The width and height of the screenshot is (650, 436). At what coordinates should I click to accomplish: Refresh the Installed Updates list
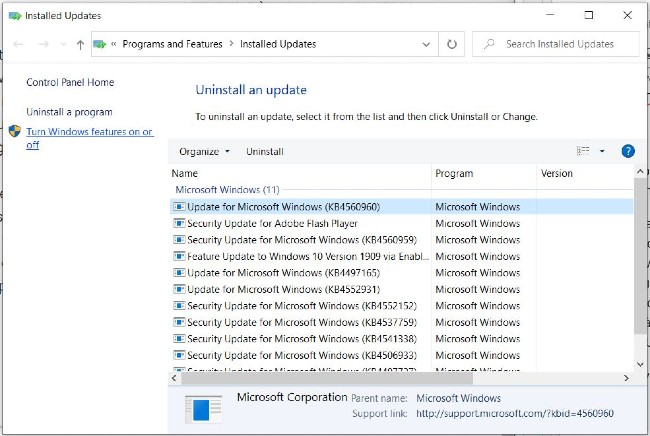click(451, 44)
